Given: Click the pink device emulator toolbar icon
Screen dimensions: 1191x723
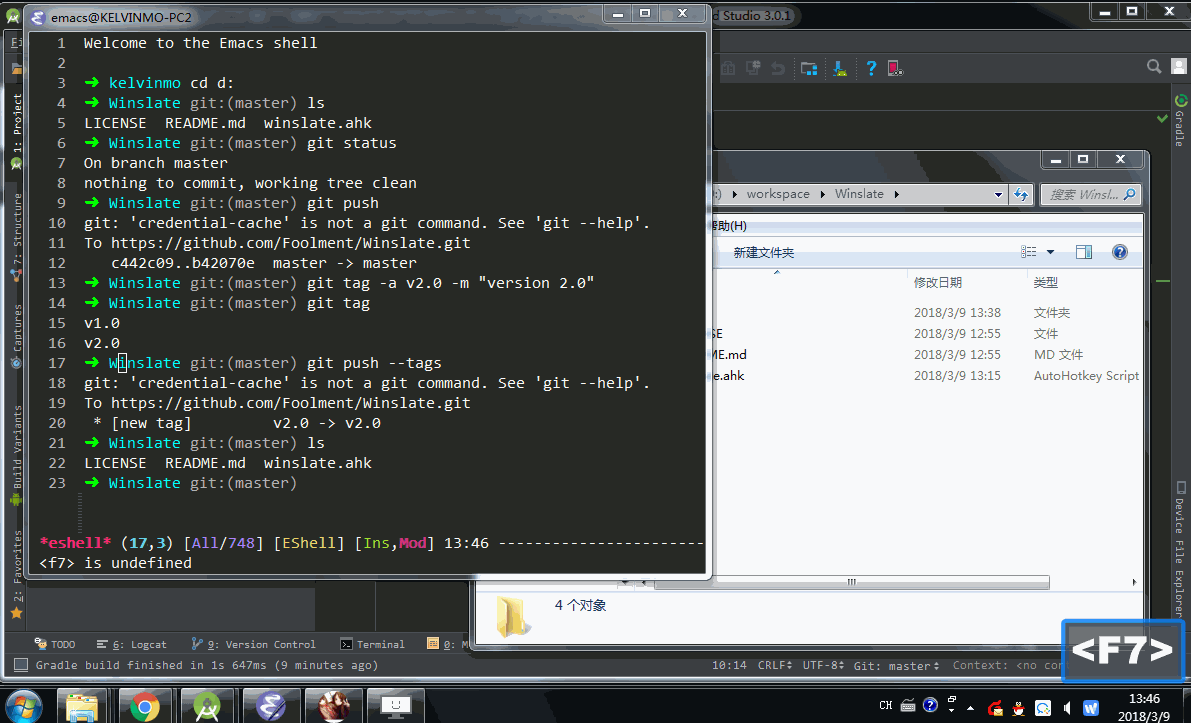Looking at the screenshot, I should click(x=896, y=68).
